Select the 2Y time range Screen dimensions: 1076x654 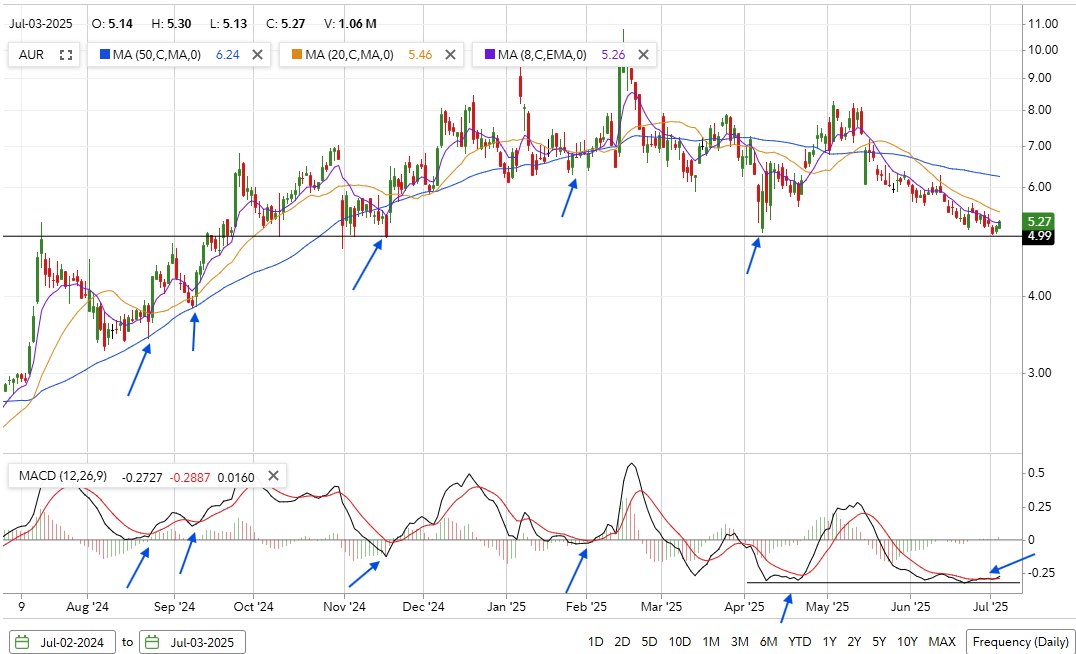point(854,642)
